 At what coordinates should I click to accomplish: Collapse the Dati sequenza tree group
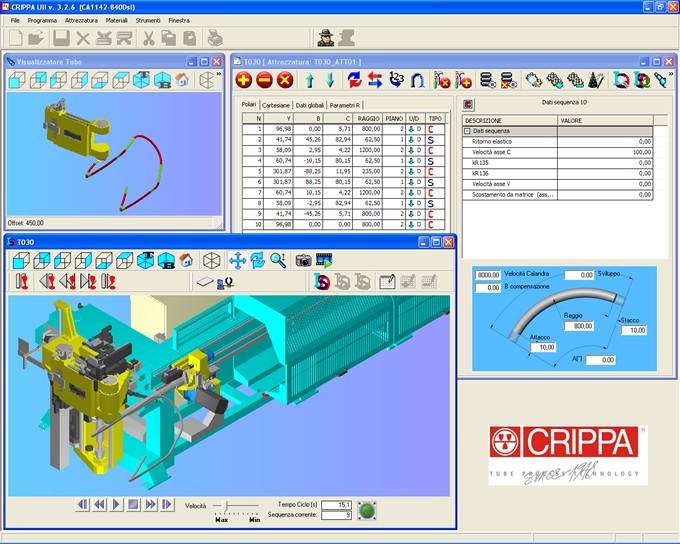[466, 131]
